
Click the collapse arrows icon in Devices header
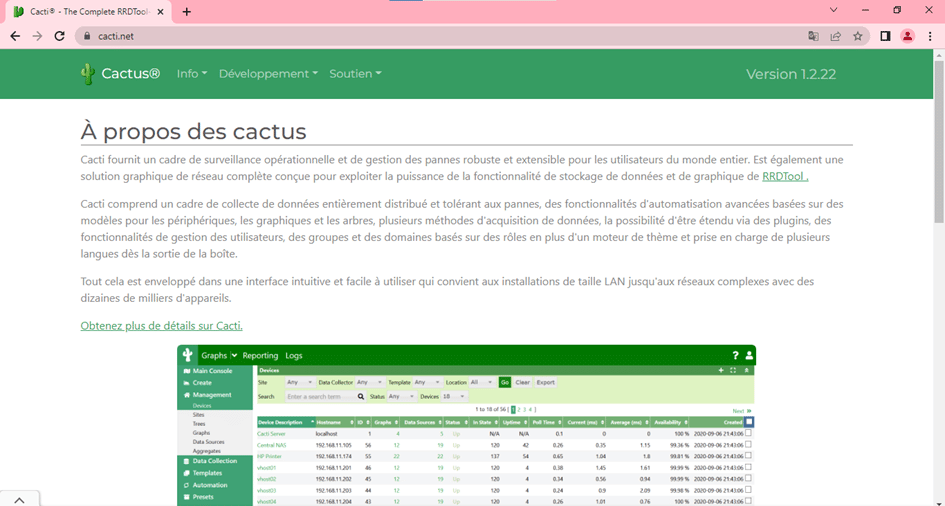(x=746, y=370)
